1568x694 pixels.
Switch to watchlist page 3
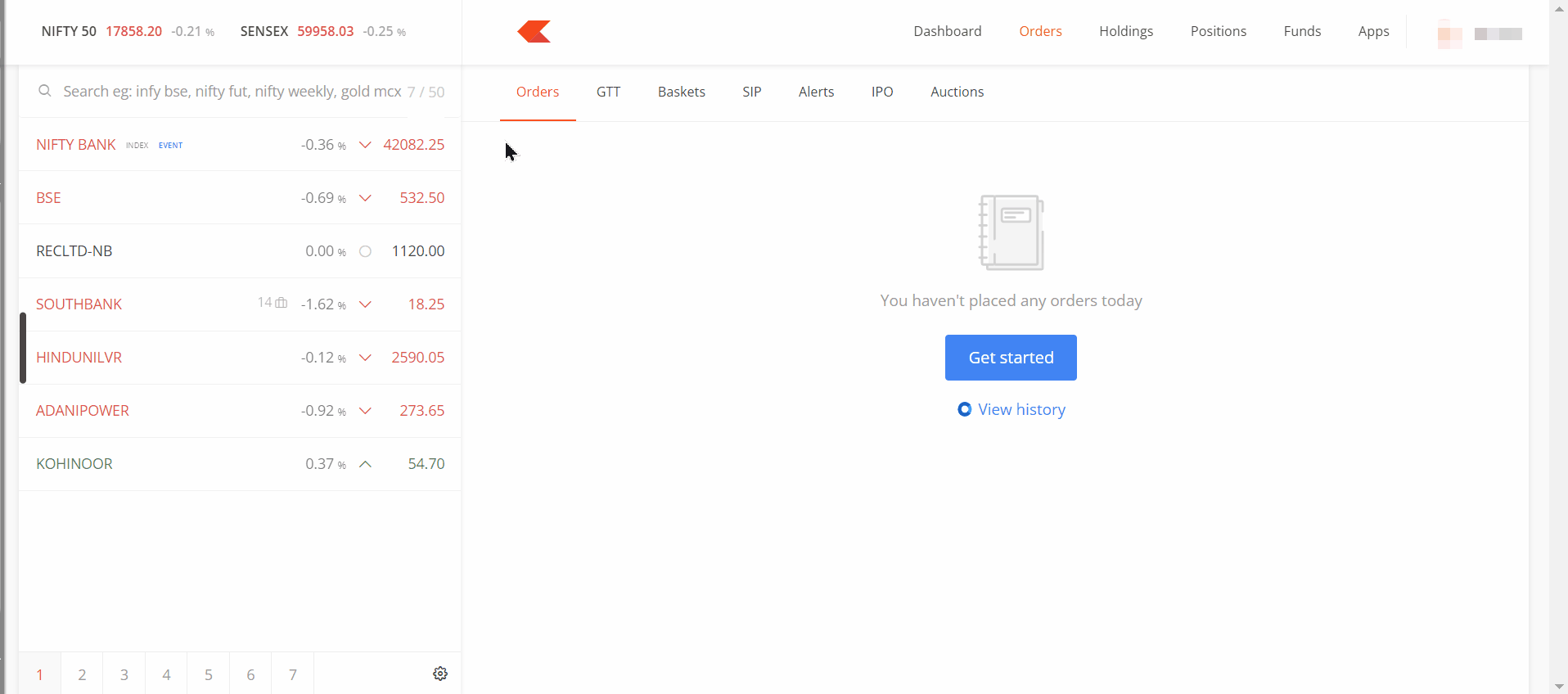coord(124,674)
